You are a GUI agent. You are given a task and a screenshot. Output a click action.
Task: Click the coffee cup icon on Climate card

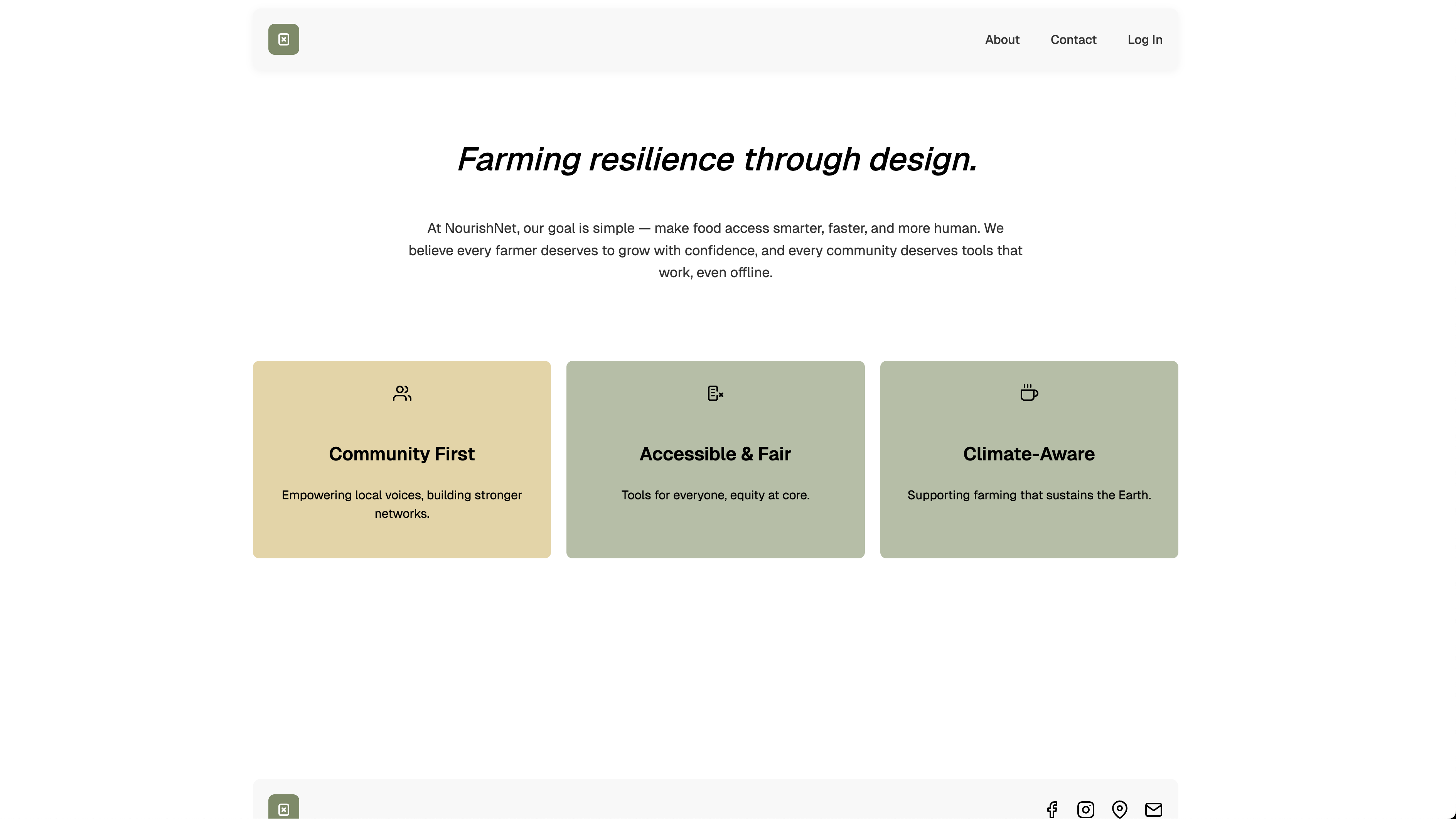coord(1029,393)
